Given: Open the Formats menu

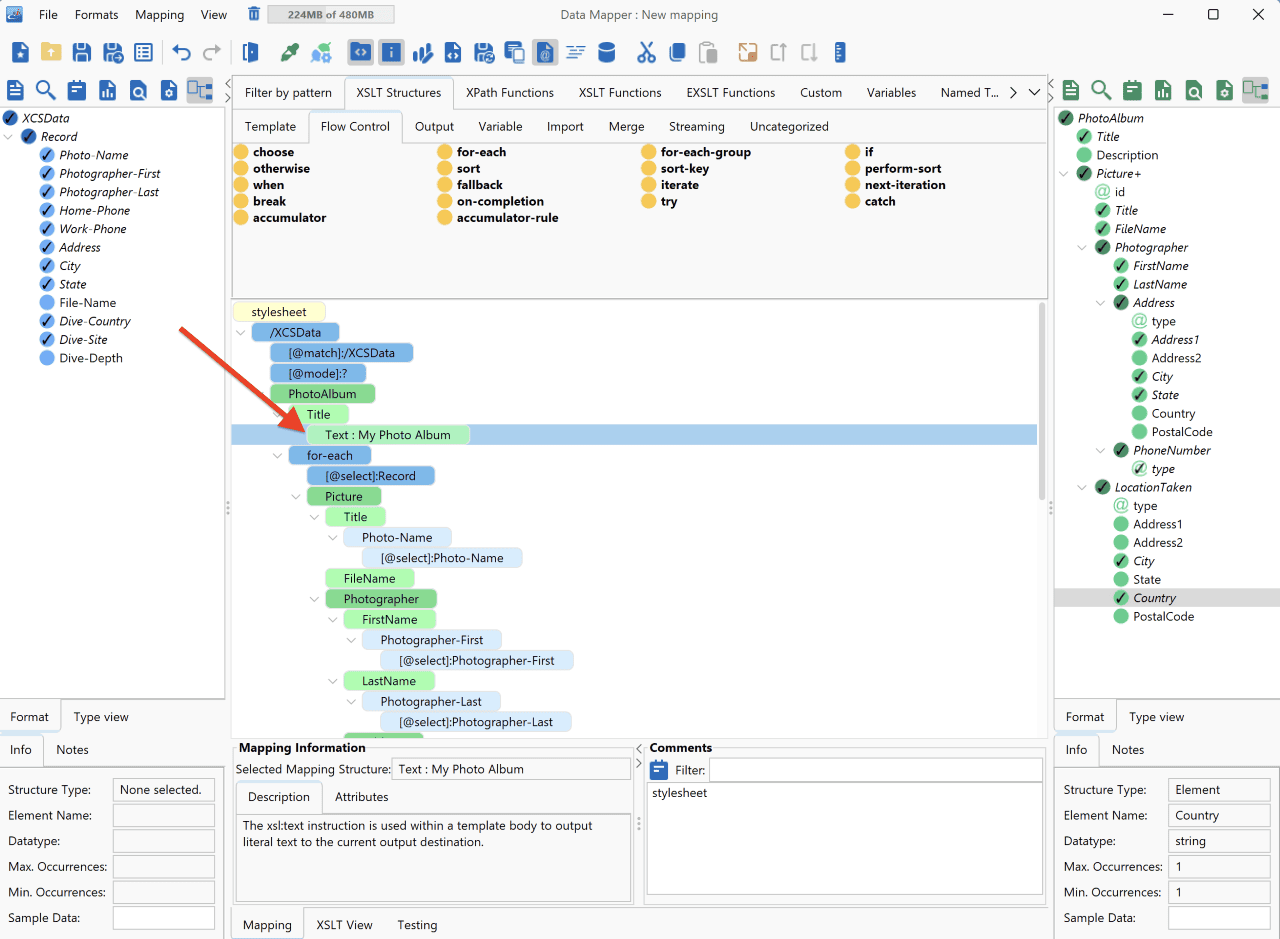Looking at the screenshot, I should [x=96, y=14].
